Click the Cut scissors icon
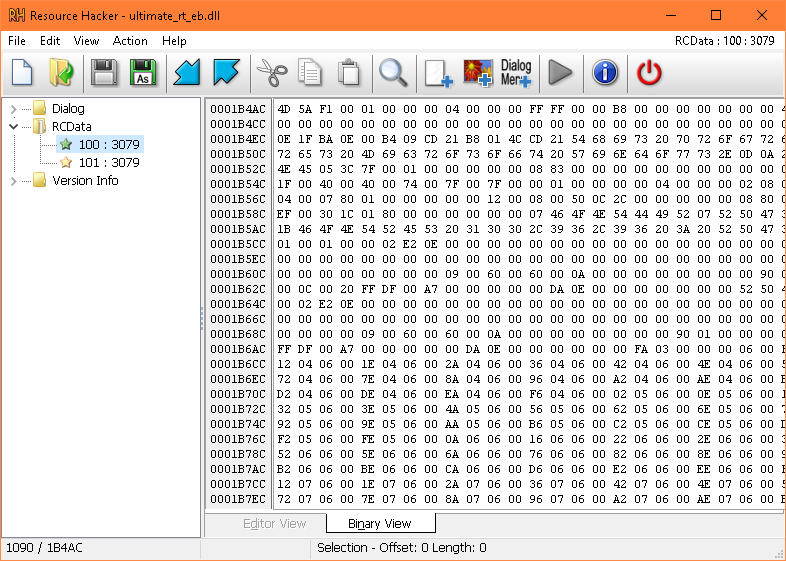This screenshot has height=561, width=786. tap(270, 72)
